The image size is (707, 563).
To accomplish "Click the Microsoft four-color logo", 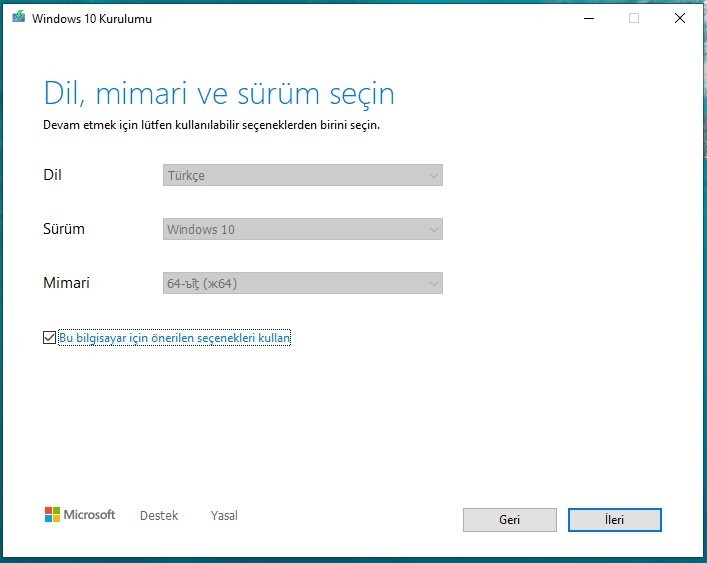I will pos(52,514).
